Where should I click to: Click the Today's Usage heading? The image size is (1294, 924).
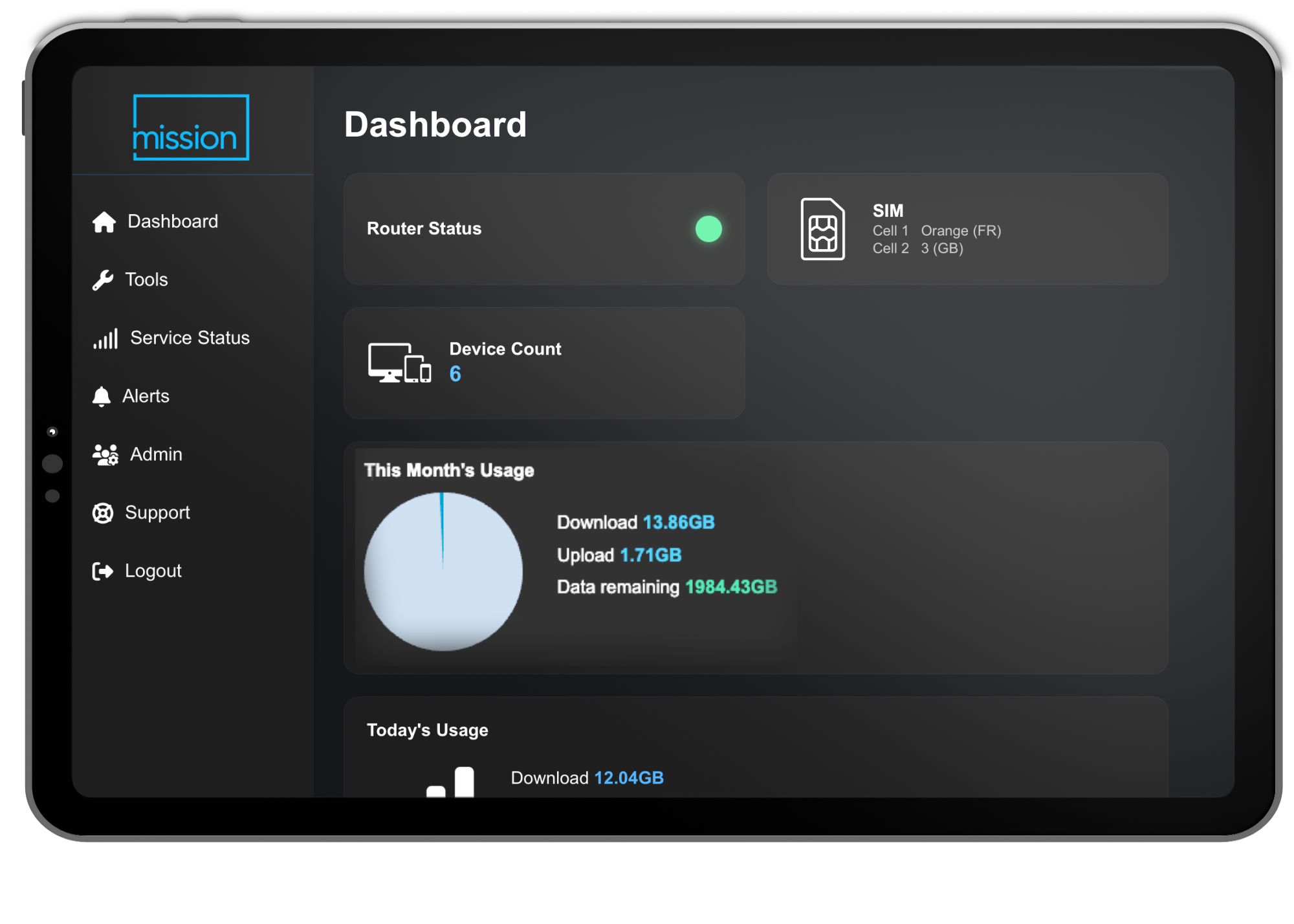[x=428, y=731]
